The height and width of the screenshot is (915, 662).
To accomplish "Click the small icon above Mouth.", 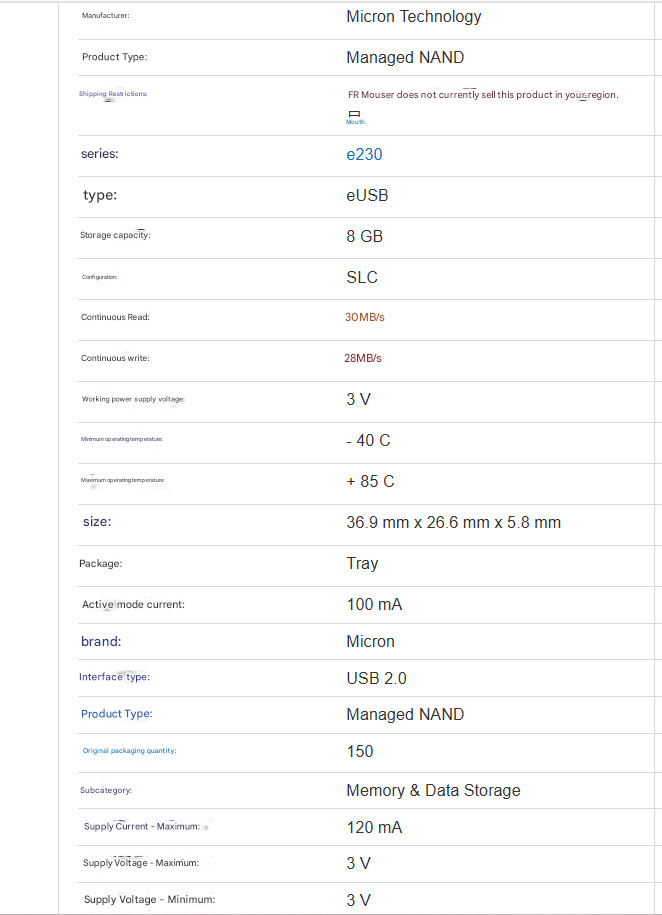I will click(354, 114).
